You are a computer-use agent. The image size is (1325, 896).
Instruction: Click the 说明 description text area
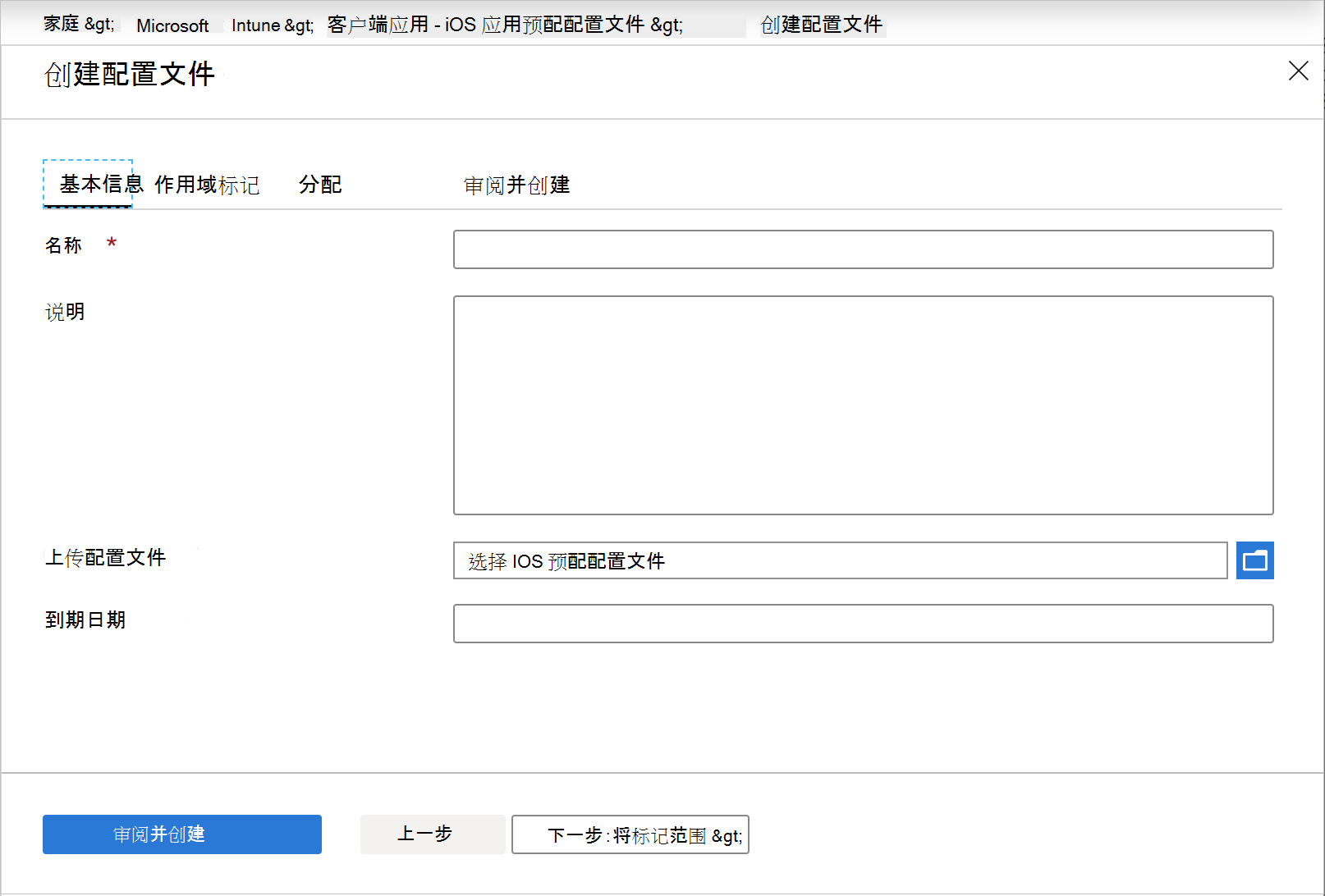(x=863, y=405)
